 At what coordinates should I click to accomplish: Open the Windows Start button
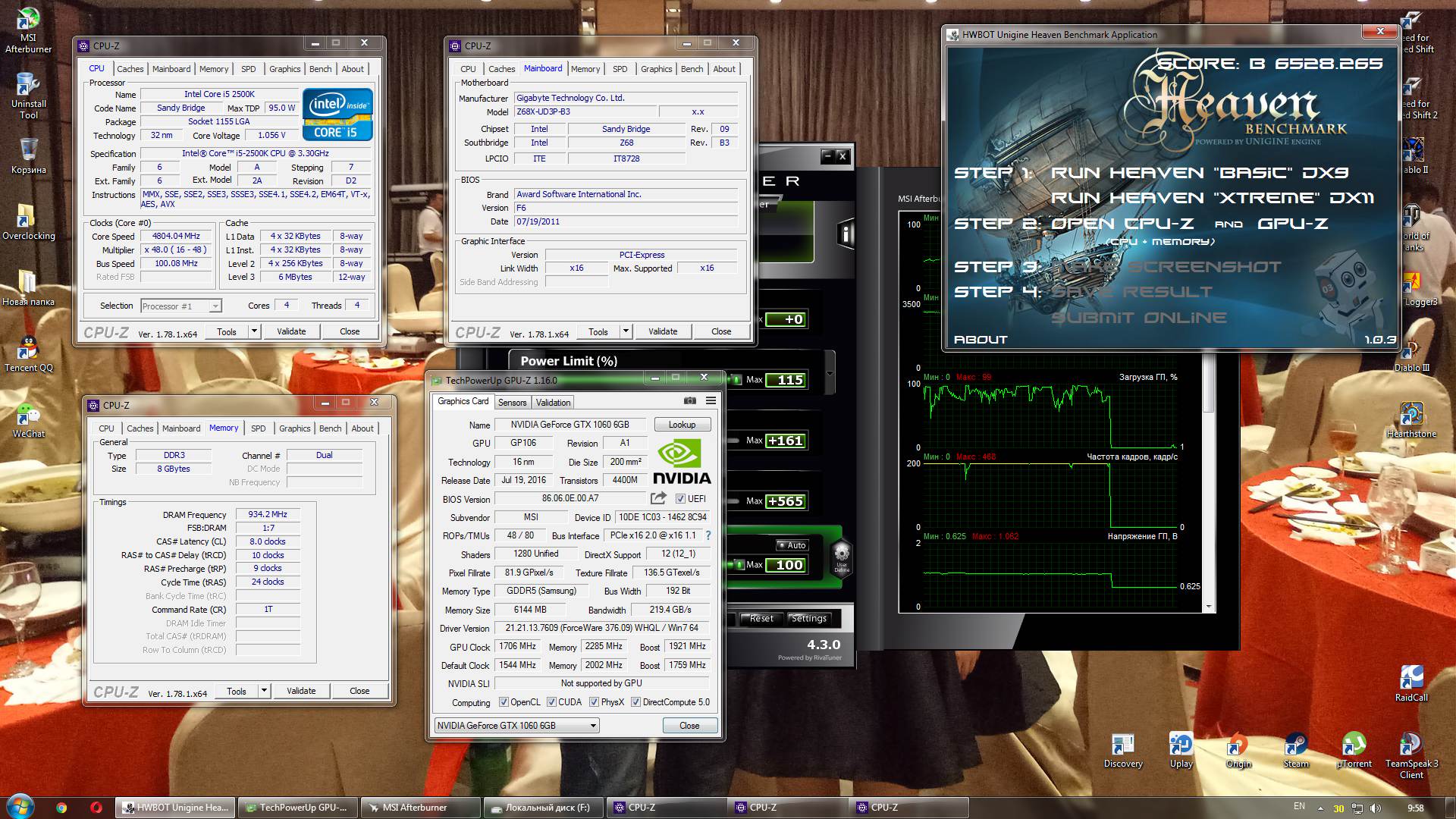tap(20, 806)
